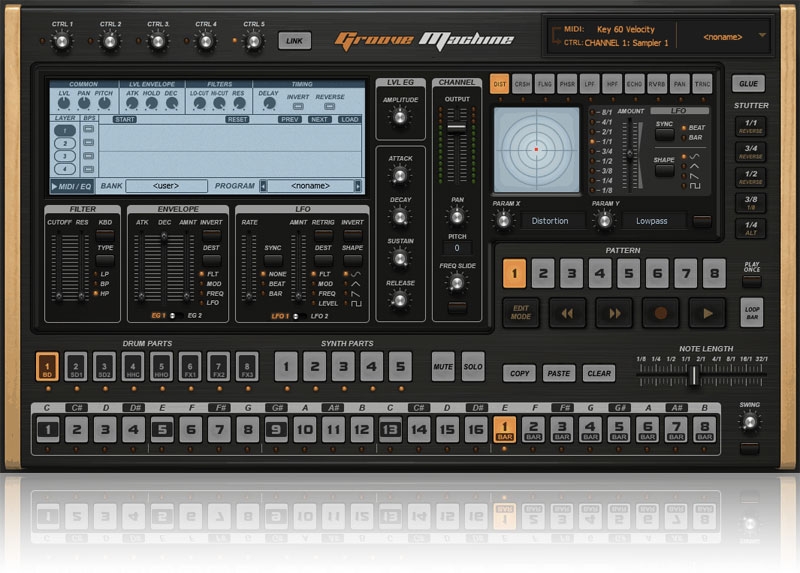The image size is (800, 573).
Task: Expand the MIDI / EQ section
Action: [x=71, y=186]
